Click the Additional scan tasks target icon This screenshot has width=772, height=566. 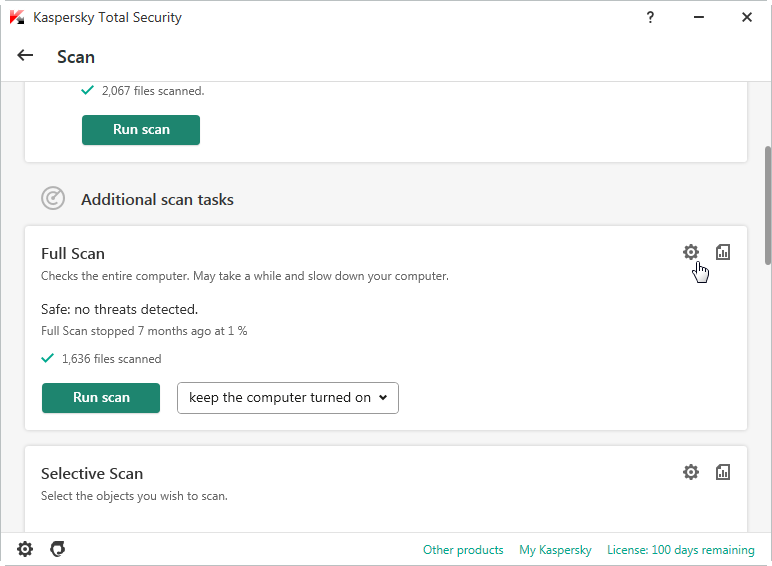point(53,199)
